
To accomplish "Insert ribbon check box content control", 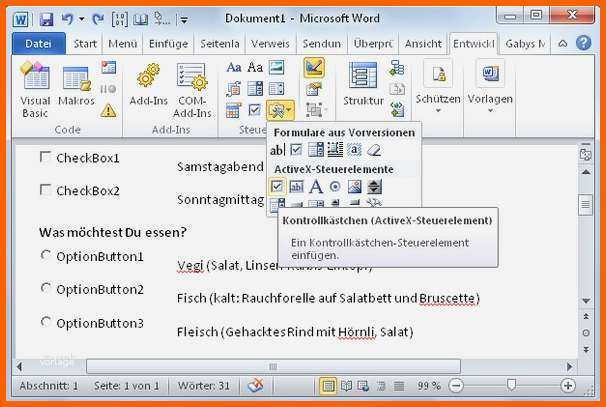I will (255, 111).
